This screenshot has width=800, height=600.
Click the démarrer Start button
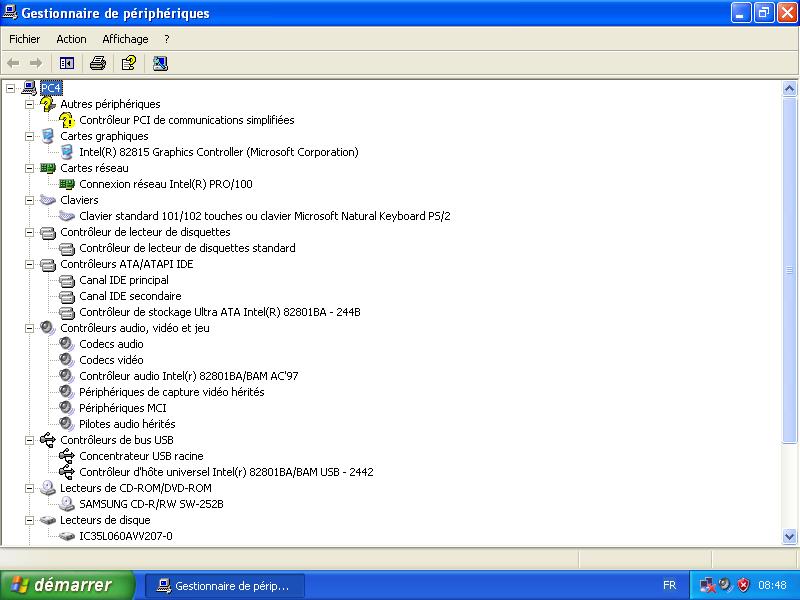point(66,585)
